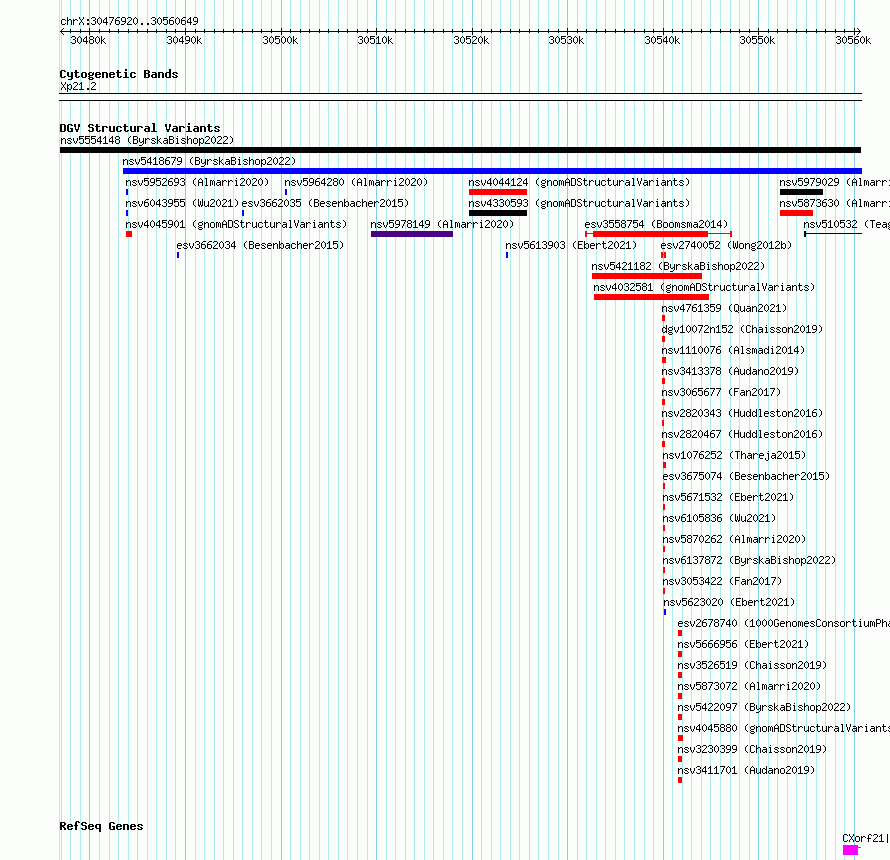This screenshot has height=860, width=890.
Task: Open nsv2820467 (Huddleston2016) variant
Action: pos(742,434)
